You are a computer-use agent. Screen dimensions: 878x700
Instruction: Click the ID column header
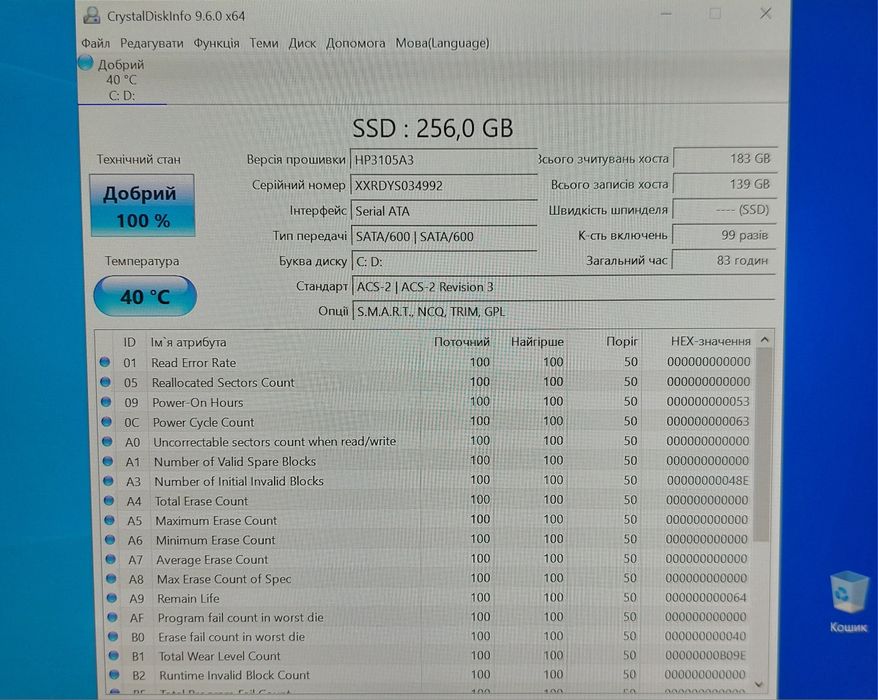(x=129, y=342)
